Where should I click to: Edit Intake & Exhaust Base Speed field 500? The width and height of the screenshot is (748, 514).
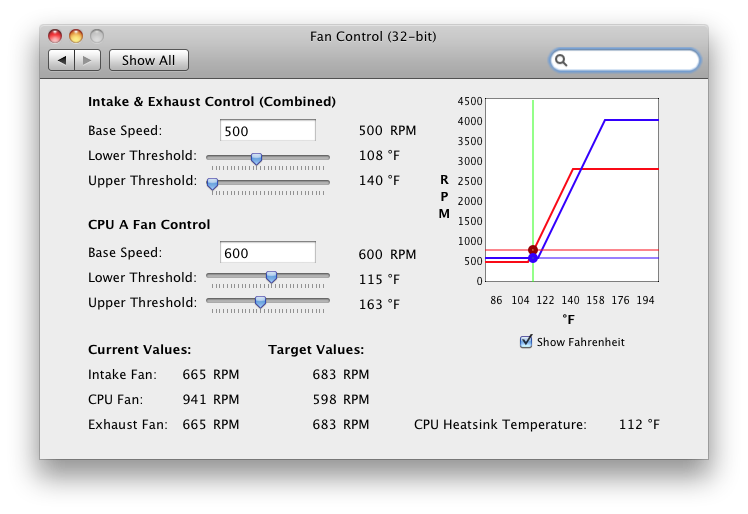[268, 130]
